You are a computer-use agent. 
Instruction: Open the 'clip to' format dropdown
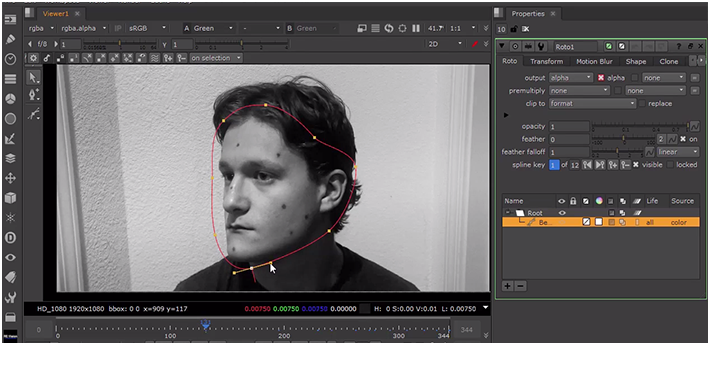[592, 103]
